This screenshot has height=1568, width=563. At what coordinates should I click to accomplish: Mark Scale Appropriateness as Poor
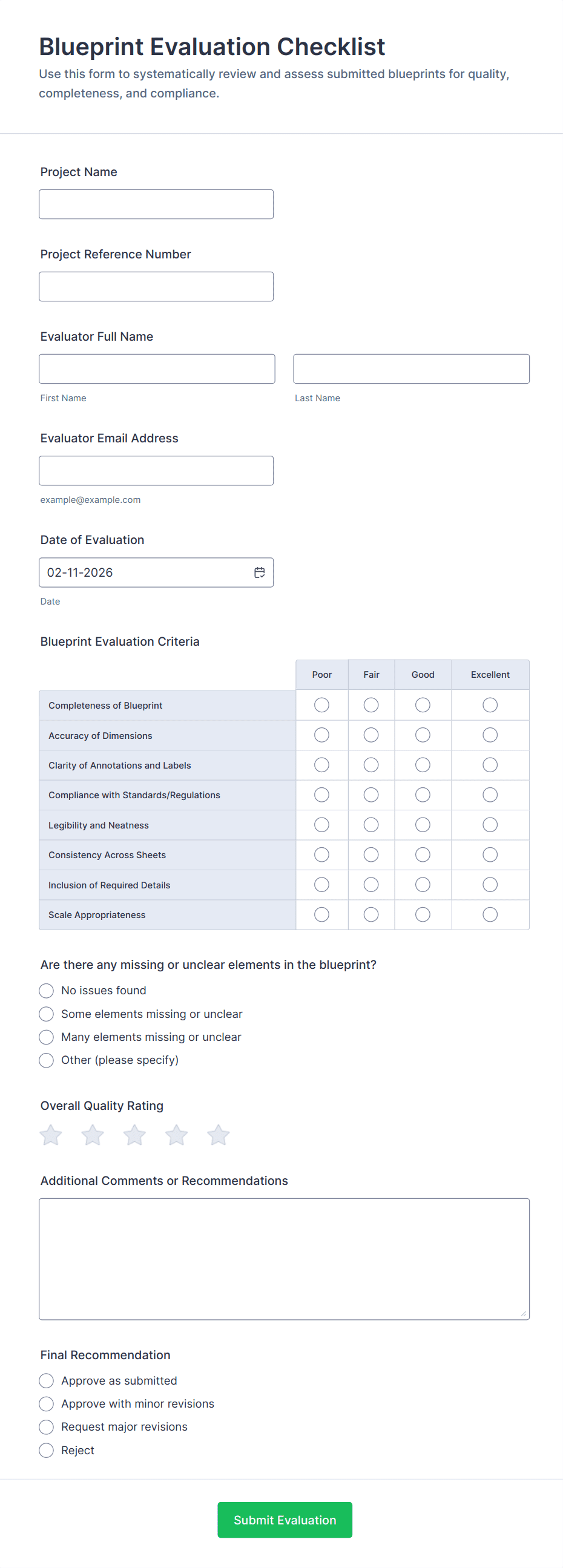321,914
